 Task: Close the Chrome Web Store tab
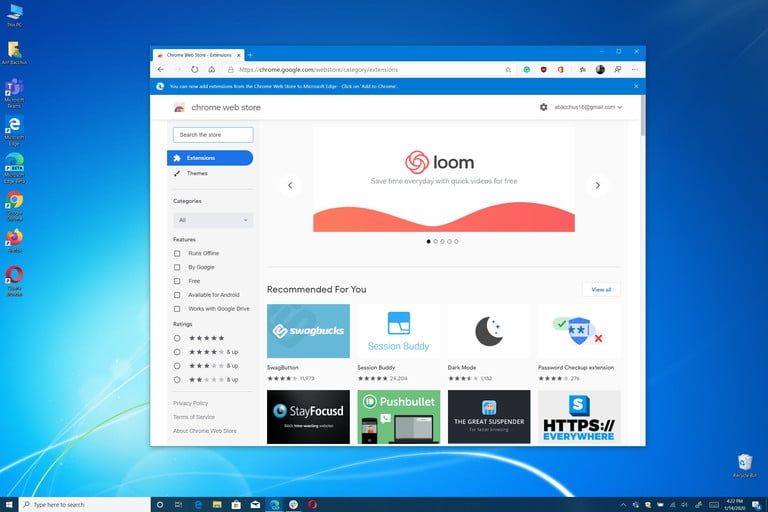(x=239, y=55)
